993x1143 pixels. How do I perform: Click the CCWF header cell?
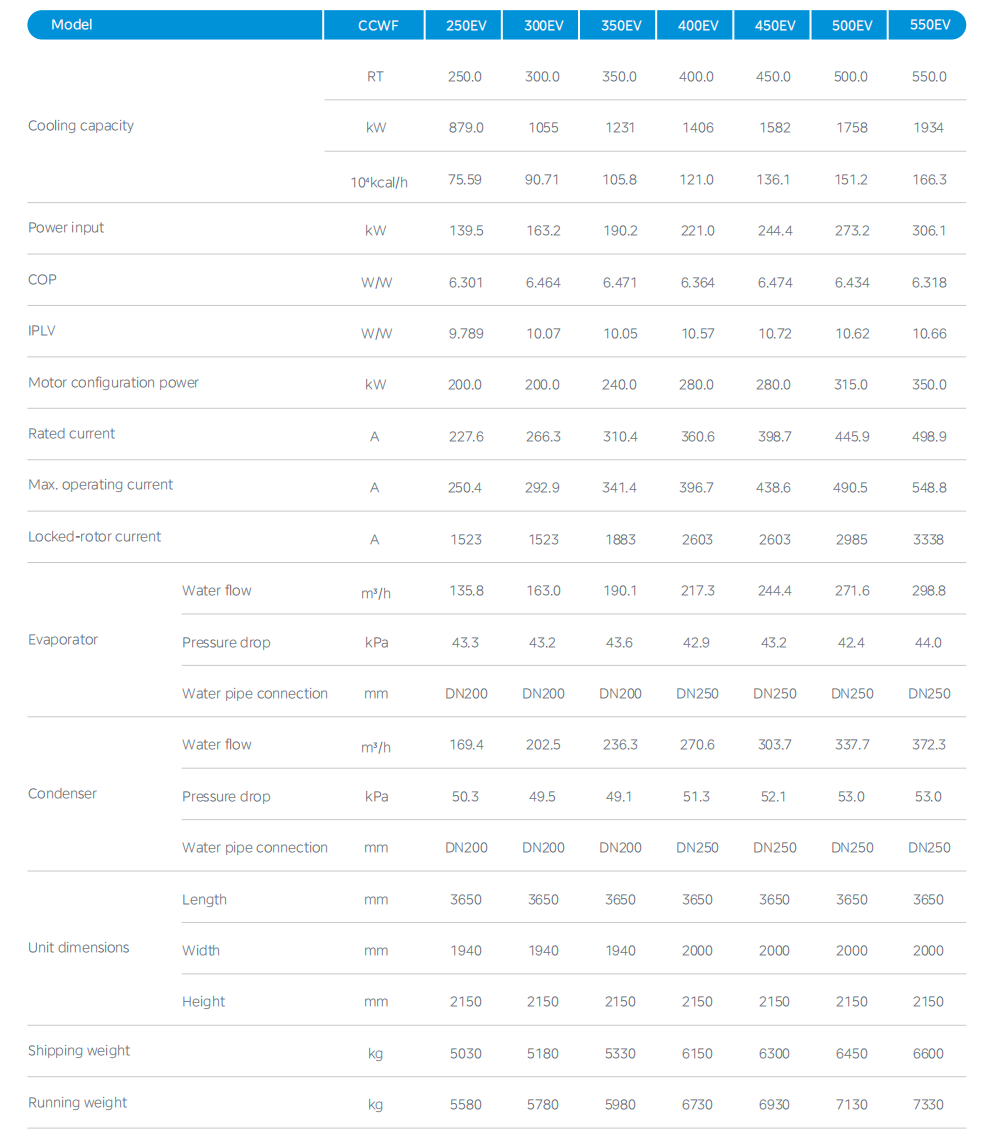(x=377, y=25)
